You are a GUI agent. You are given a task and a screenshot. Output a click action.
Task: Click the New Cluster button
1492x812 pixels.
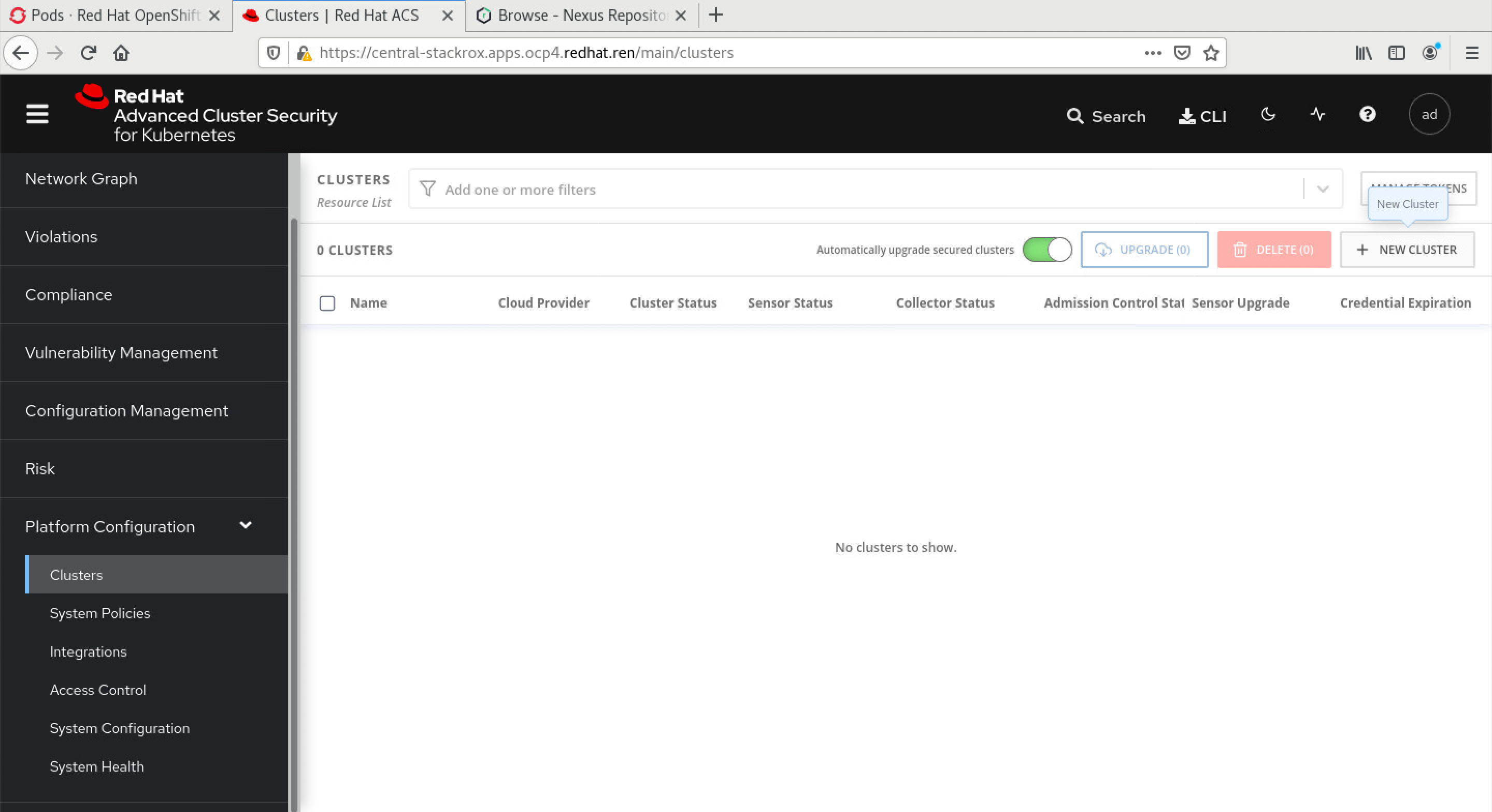pyautogui.click(x=1407, y=250)
